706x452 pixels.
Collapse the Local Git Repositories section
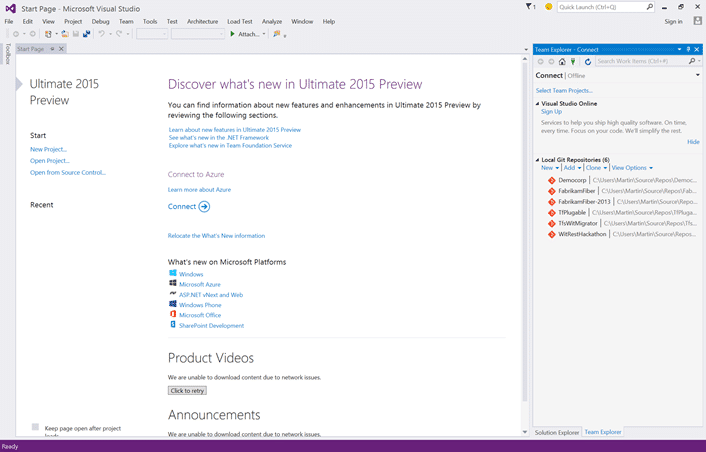(x=537, y=160)
